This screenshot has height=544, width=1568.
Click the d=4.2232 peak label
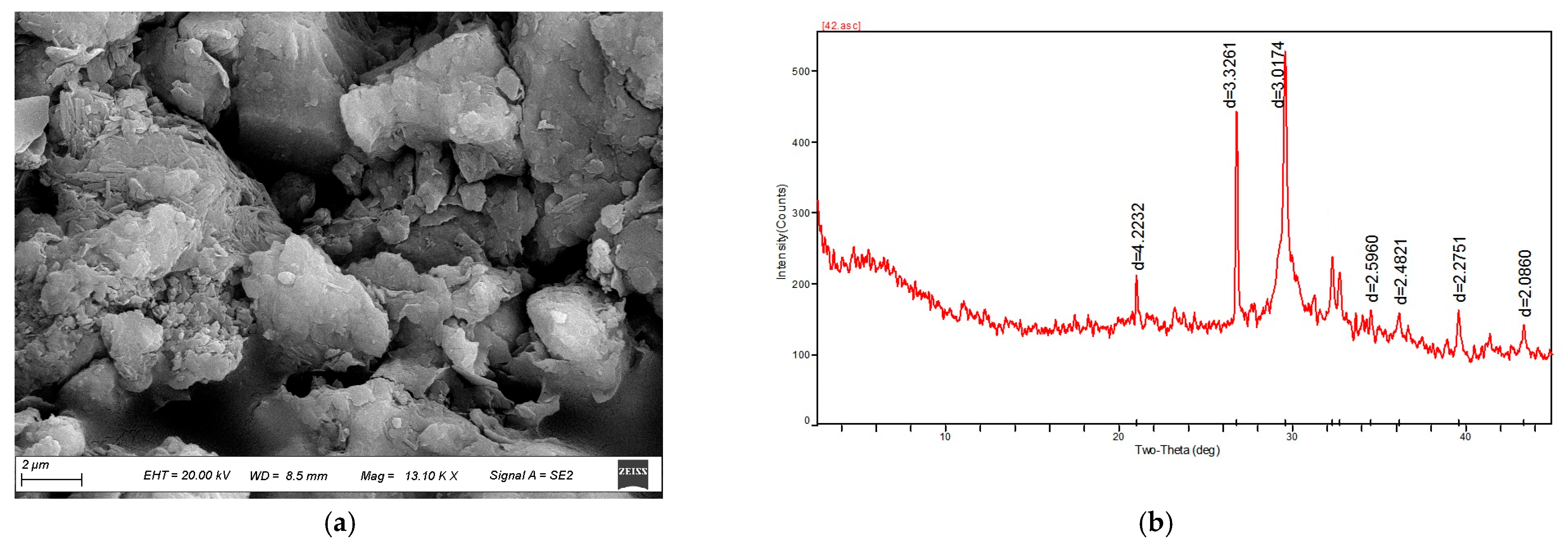tap(1138, 236)
